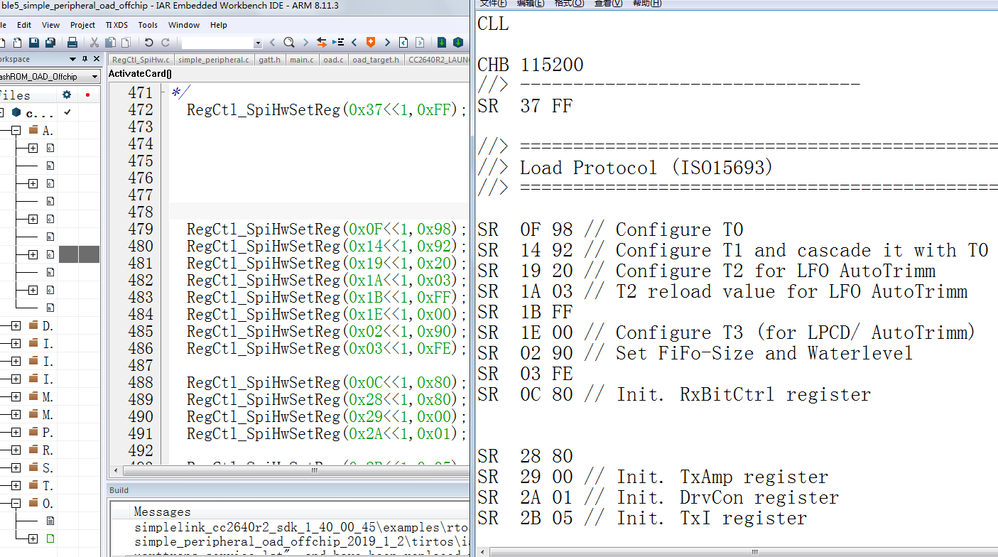Open the Project menu
Viewport: 998px width, 557px height.
[83, 25]
